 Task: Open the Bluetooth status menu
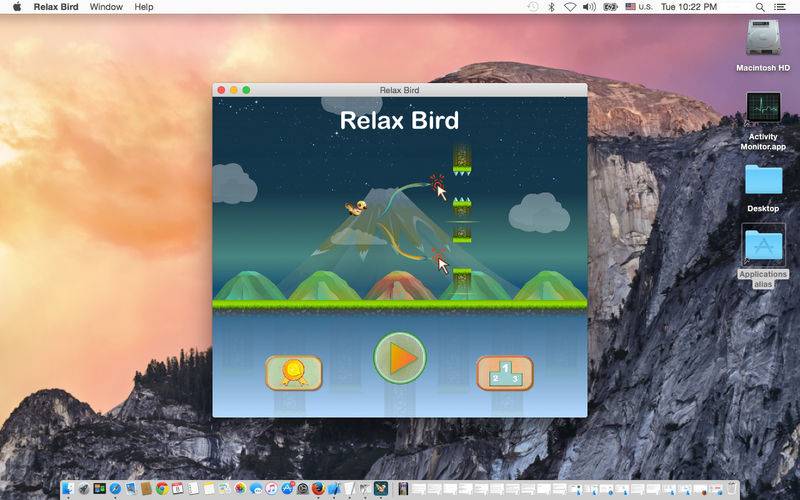552,7
